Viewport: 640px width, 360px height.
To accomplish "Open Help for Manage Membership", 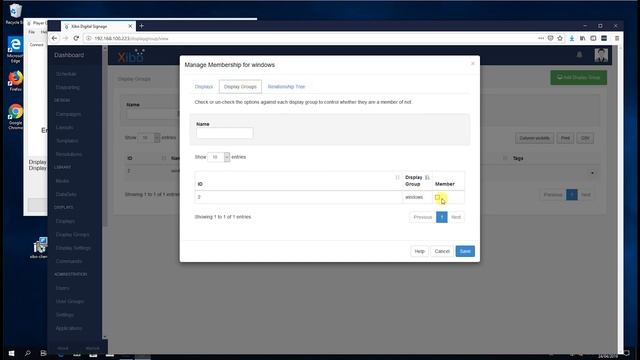I will pyautogui.click(x=420, y=251).
